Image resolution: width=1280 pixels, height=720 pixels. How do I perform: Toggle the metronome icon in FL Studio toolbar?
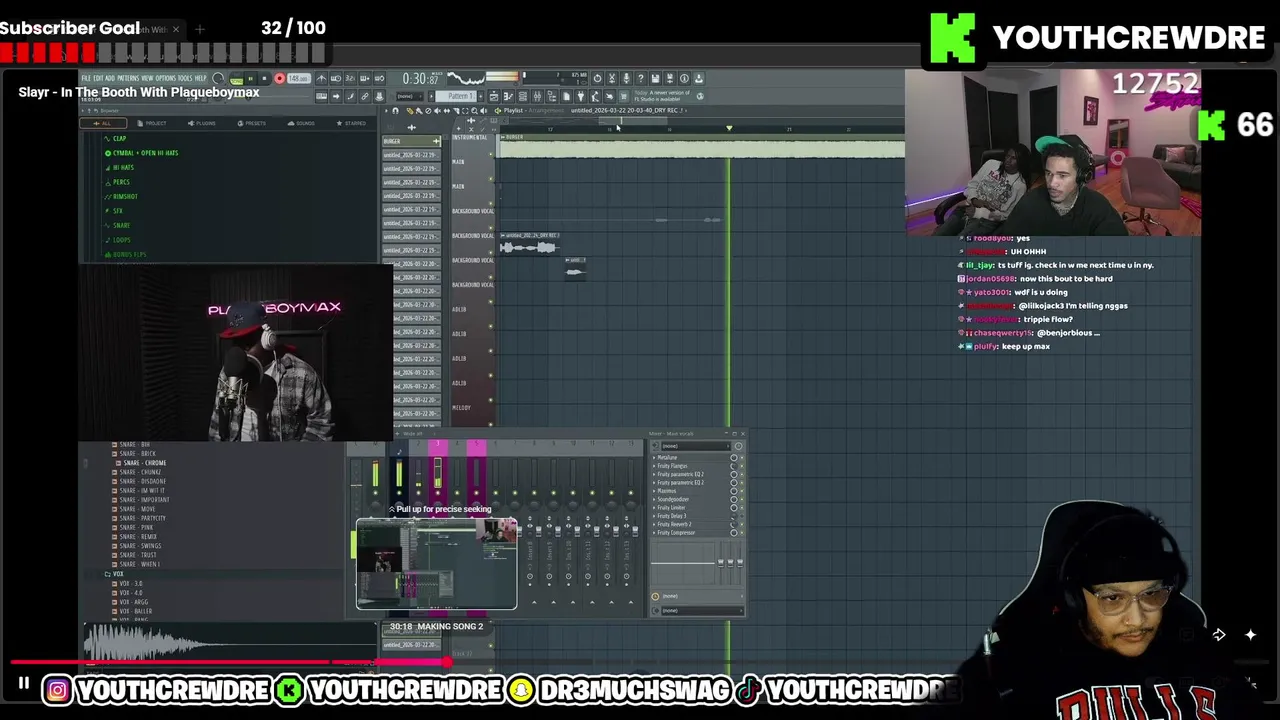[322, 78]
